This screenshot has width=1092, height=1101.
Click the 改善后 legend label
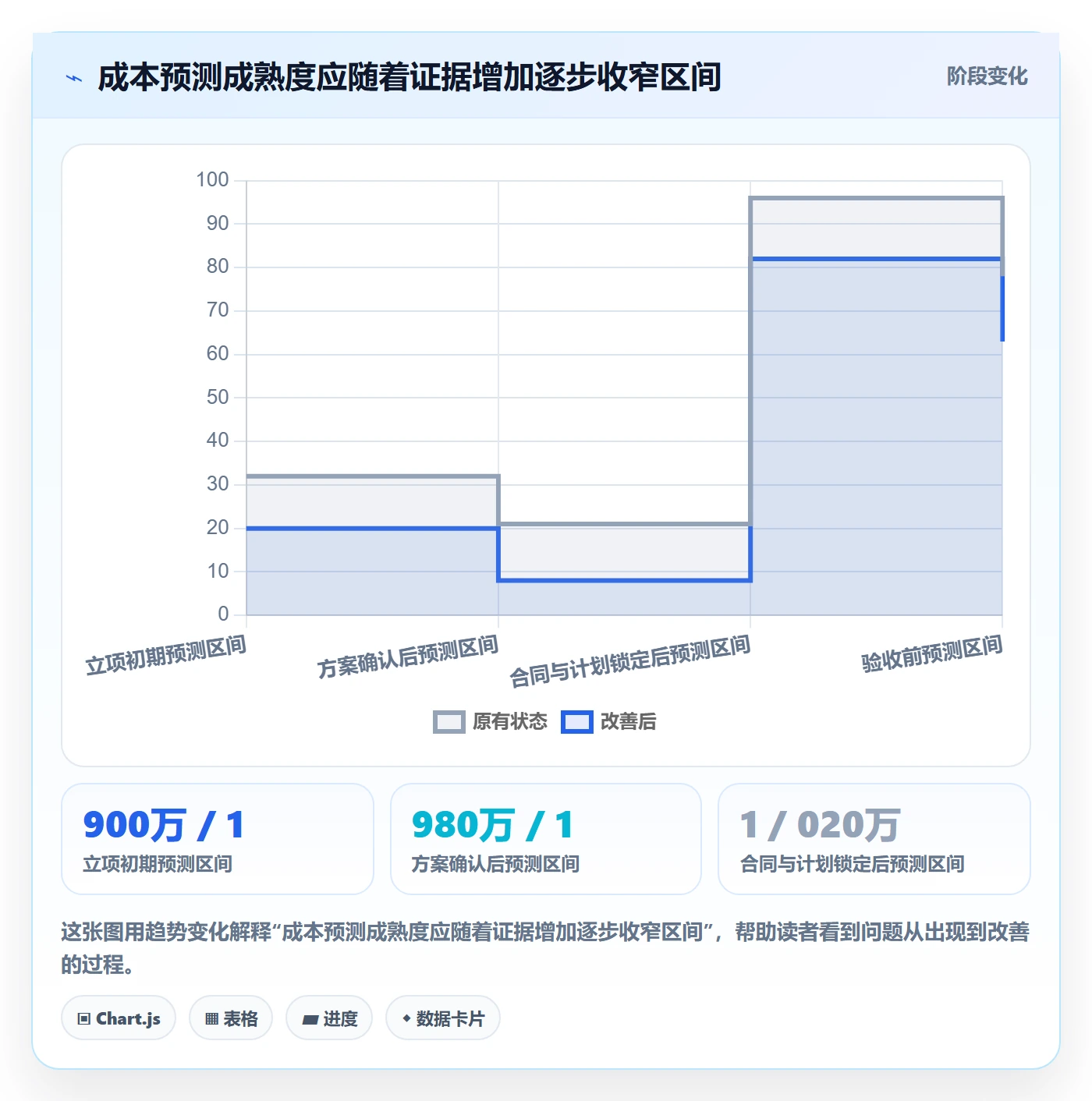628,722
